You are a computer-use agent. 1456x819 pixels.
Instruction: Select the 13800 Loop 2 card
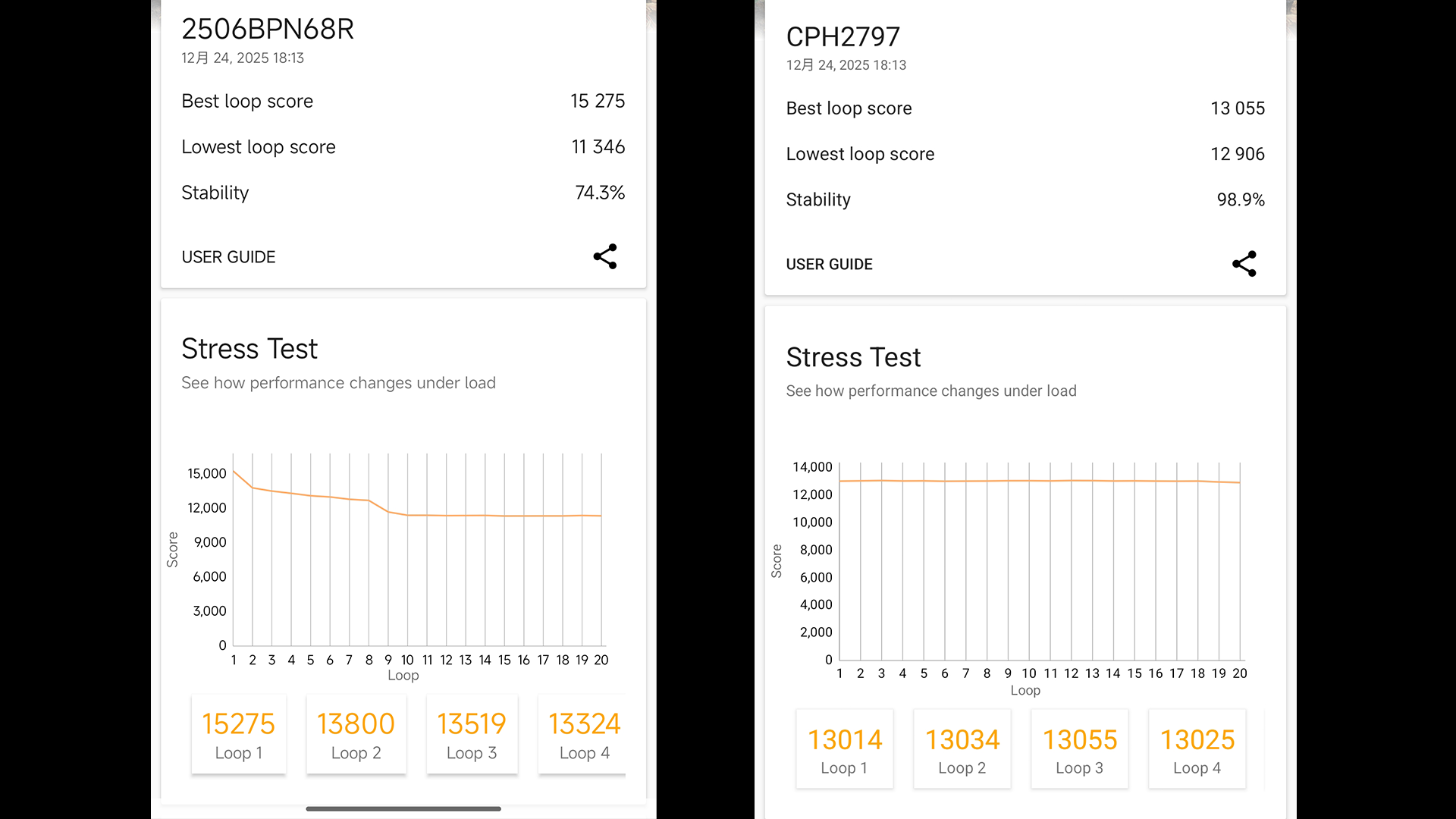pos(356,734)
